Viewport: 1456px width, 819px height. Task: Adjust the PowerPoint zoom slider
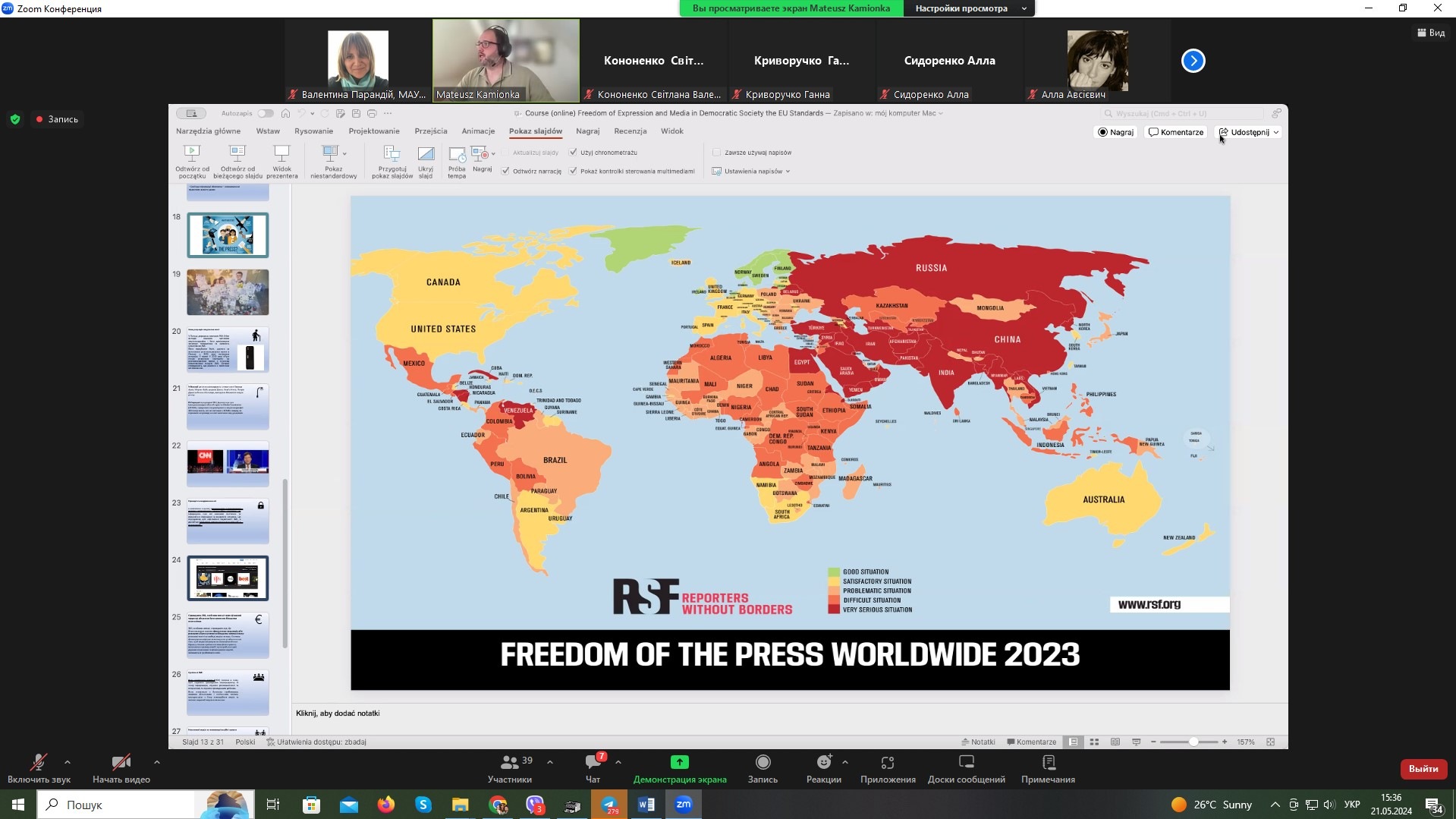point(1193,742)
